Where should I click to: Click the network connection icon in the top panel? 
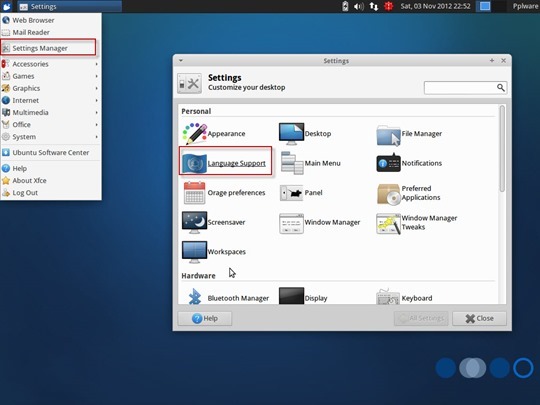[374, 7]
